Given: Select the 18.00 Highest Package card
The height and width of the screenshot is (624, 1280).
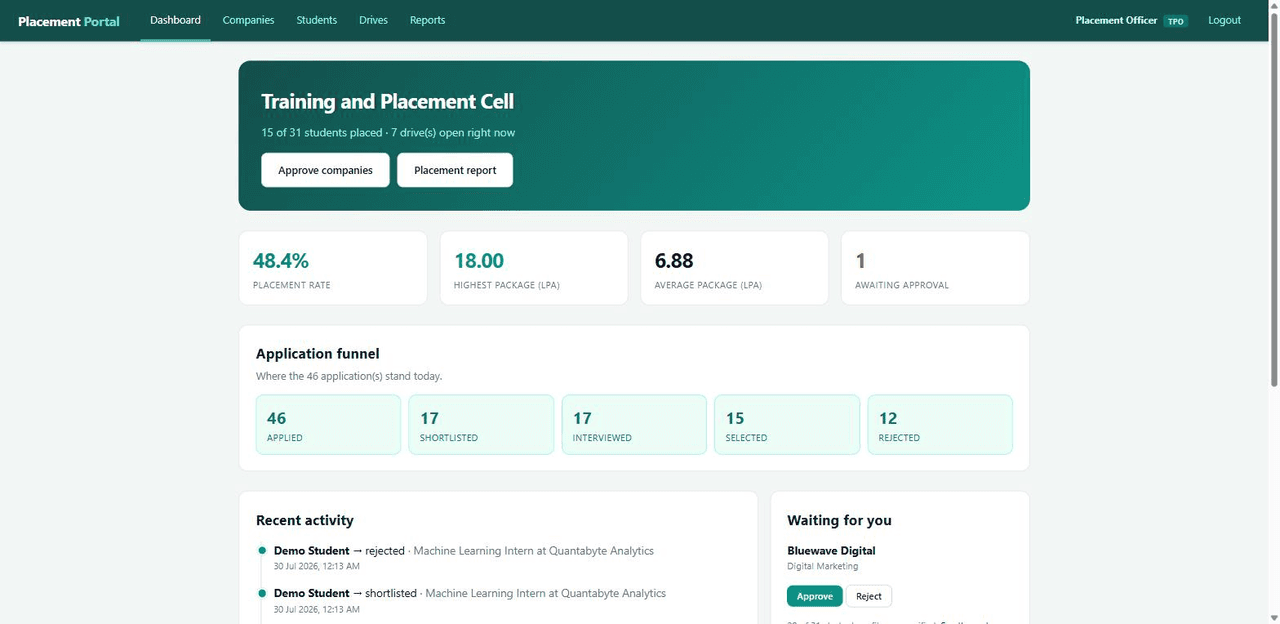Looking at the screenshot, I should point(534,268).
